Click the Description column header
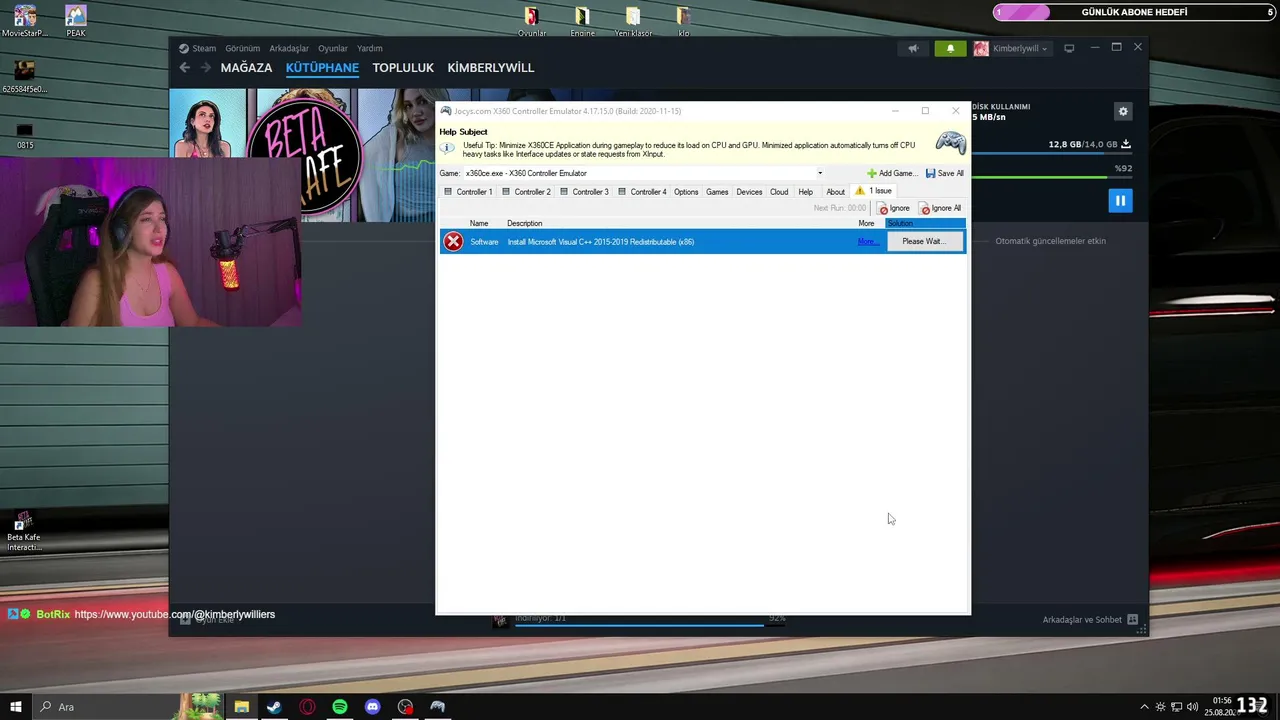This screenshot has height=720, width=1280. coord(524,223)
